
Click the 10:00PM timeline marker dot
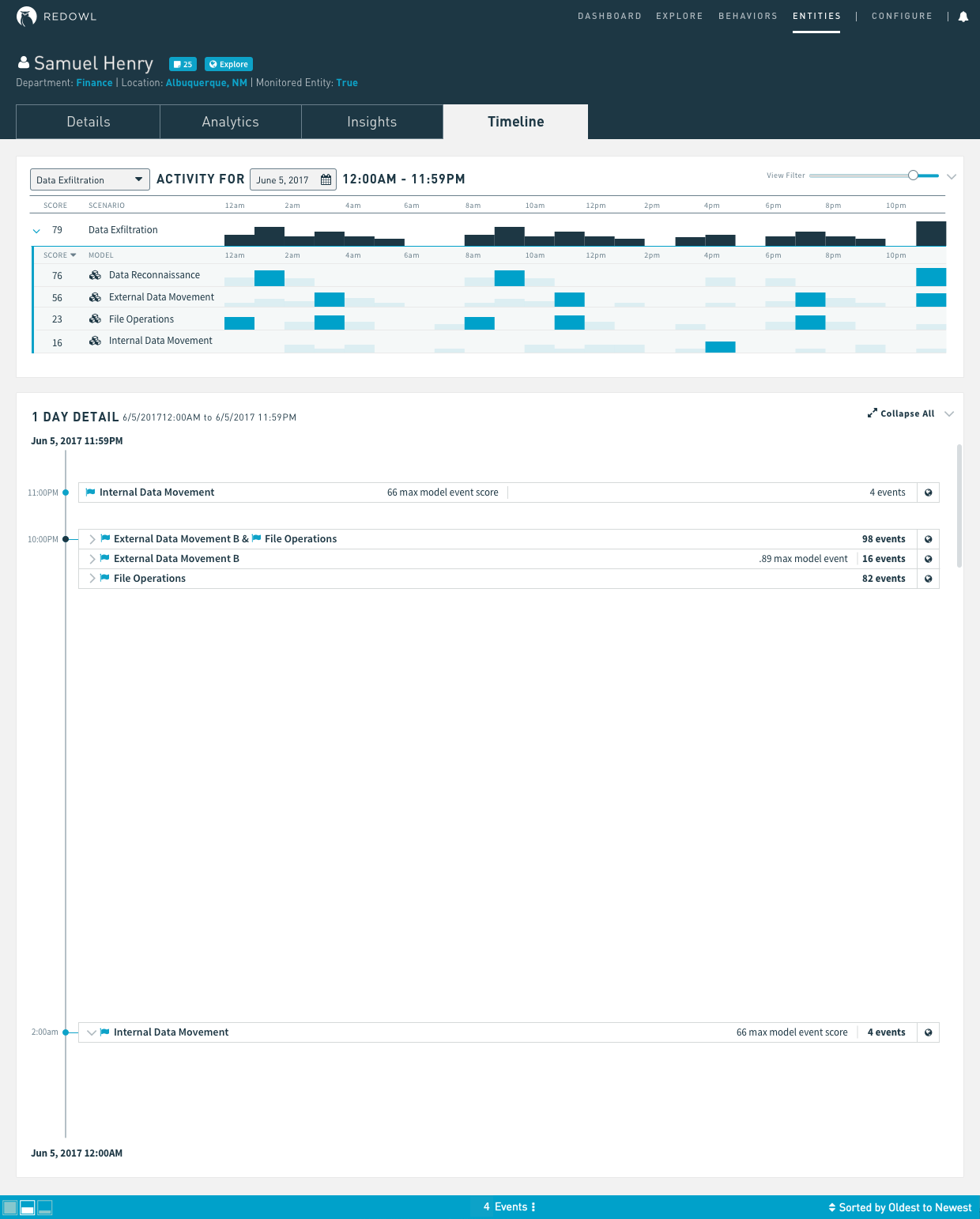pyautogui.click(x=66, y=539)
